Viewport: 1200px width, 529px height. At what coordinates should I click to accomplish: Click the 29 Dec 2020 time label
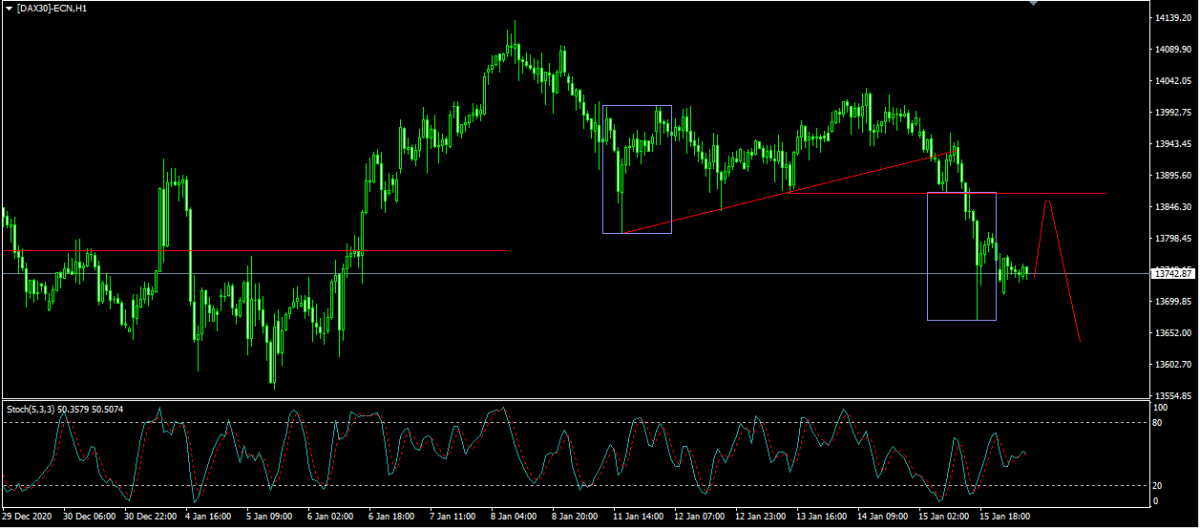25,517
